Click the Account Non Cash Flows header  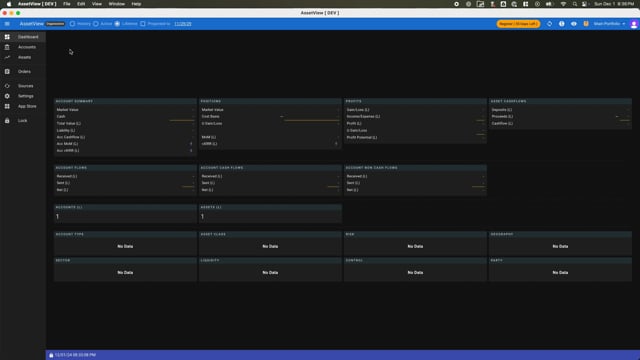click(x=415, y=168)
